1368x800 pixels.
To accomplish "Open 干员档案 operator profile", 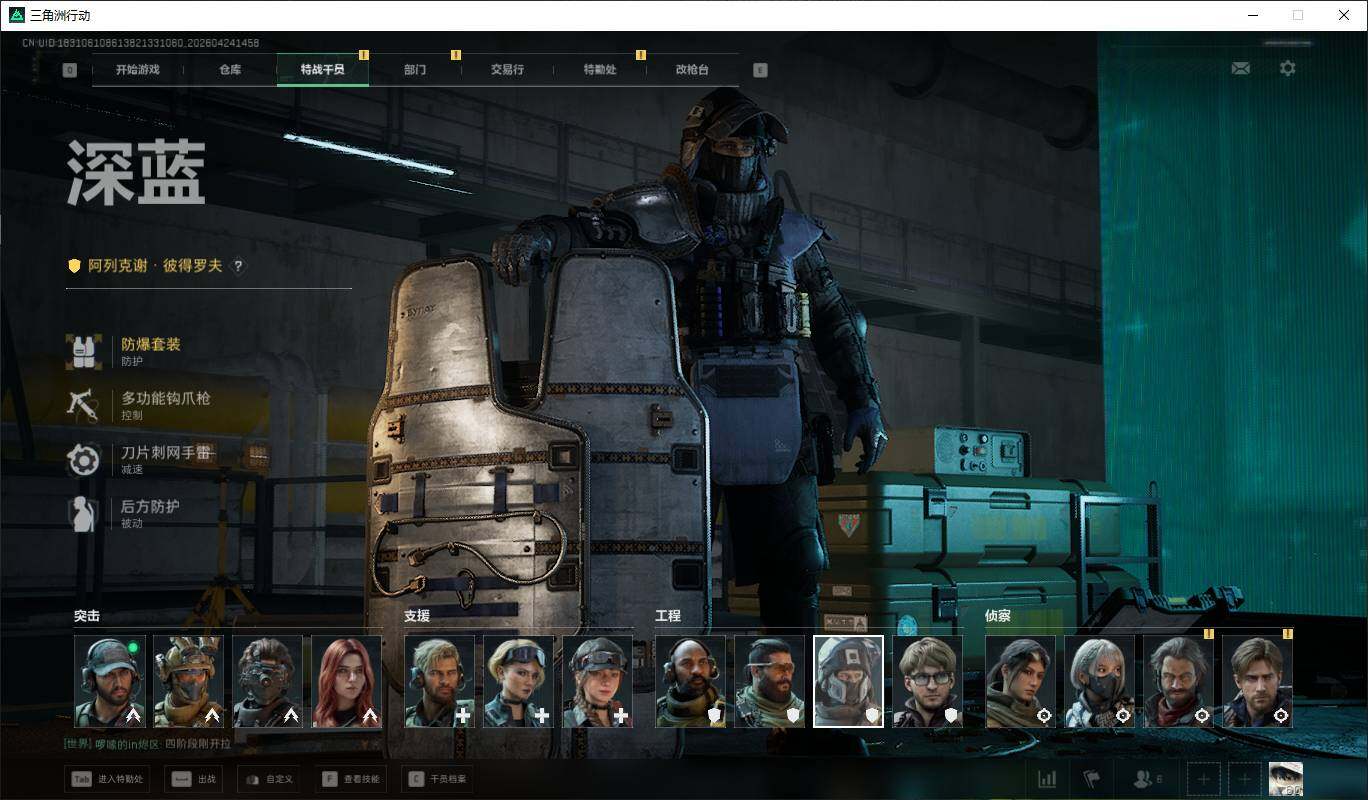I will coord(436,779).
